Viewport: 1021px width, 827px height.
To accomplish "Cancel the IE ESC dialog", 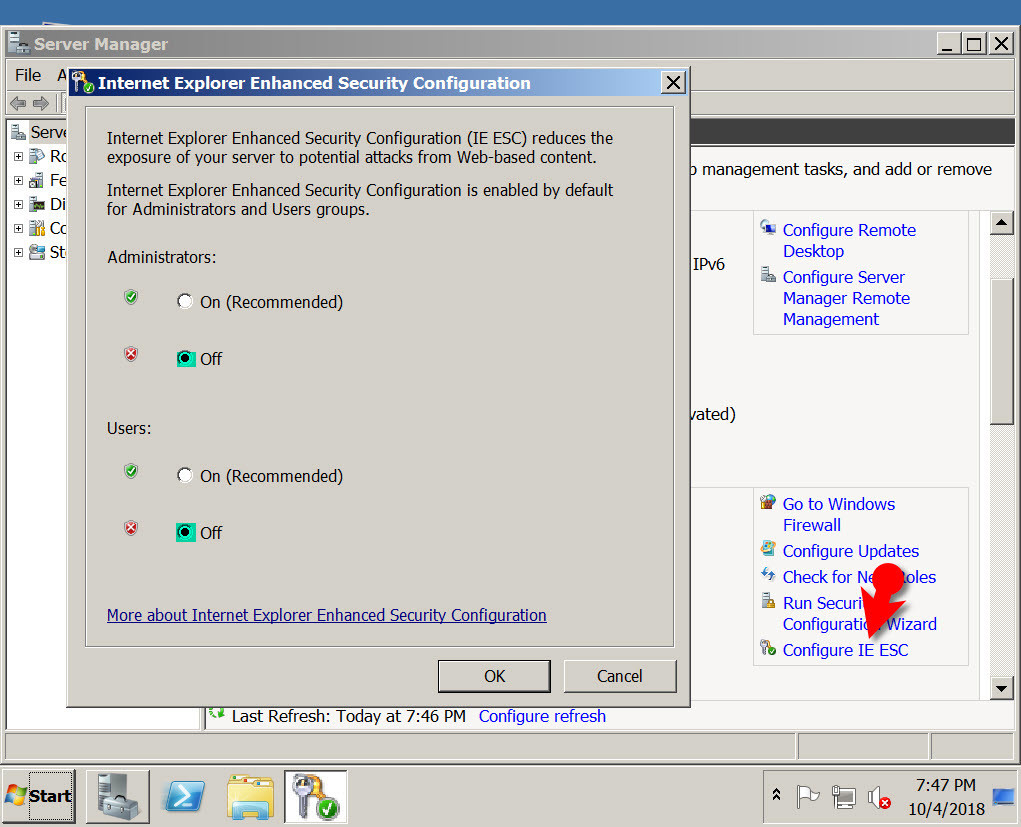I will tap(620, 676).
